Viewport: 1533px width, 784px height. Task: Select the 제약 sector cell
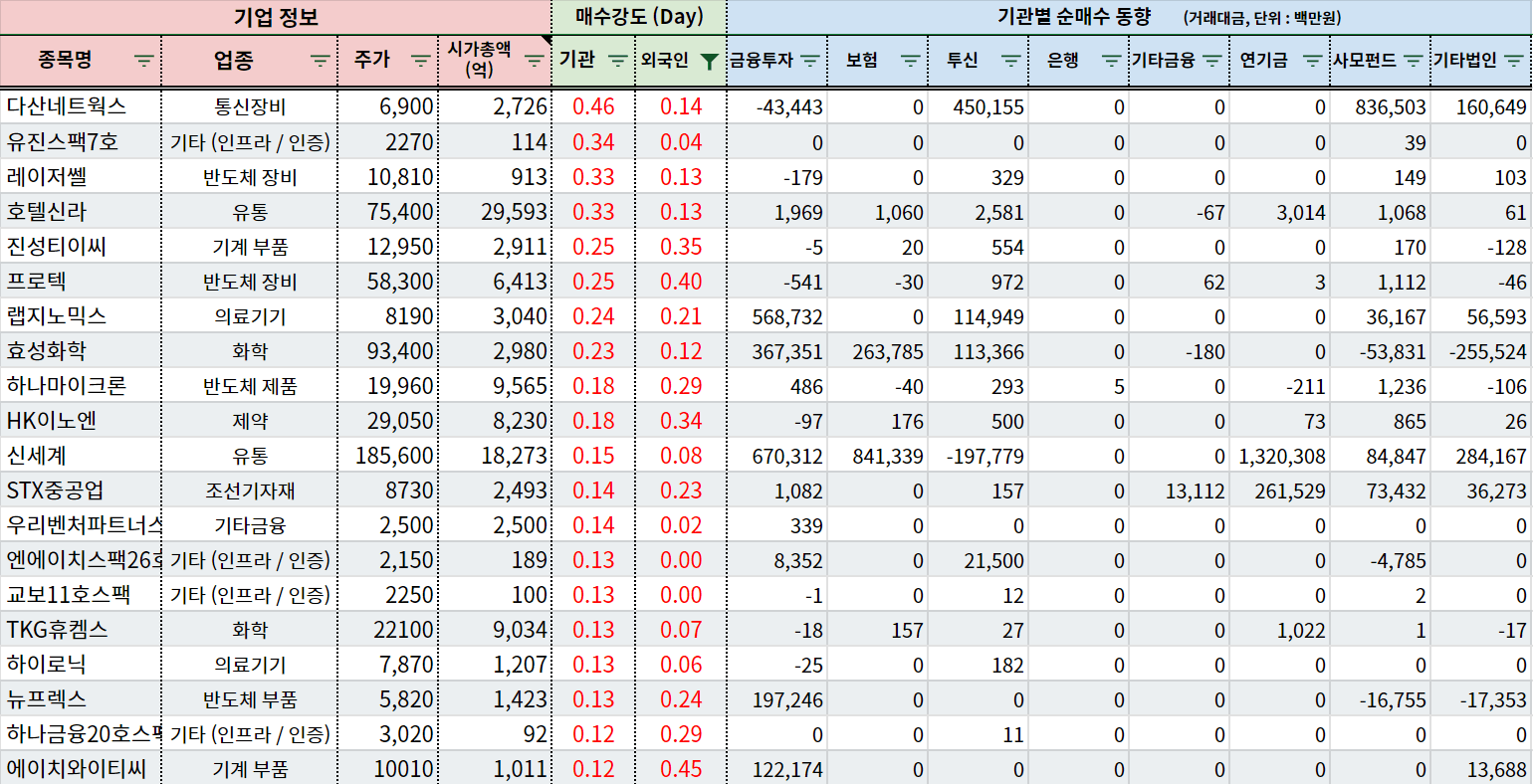pos(250,421)
